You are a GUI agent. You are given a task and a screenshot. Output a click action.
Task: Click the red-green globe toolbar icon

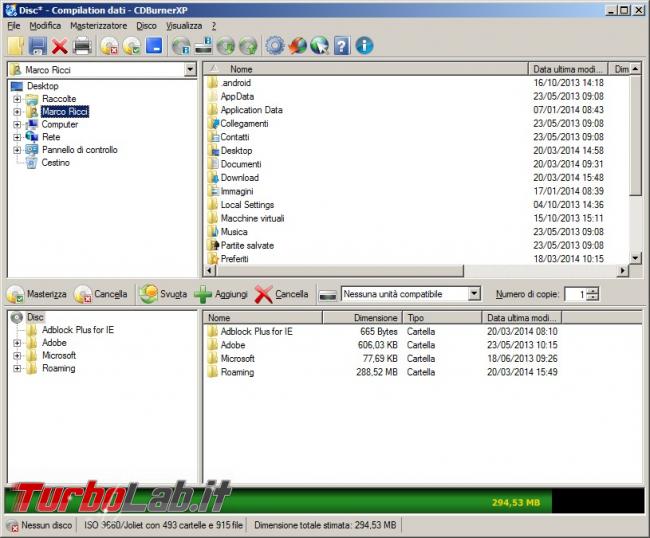pyautogui.click(x=298, y=46)
